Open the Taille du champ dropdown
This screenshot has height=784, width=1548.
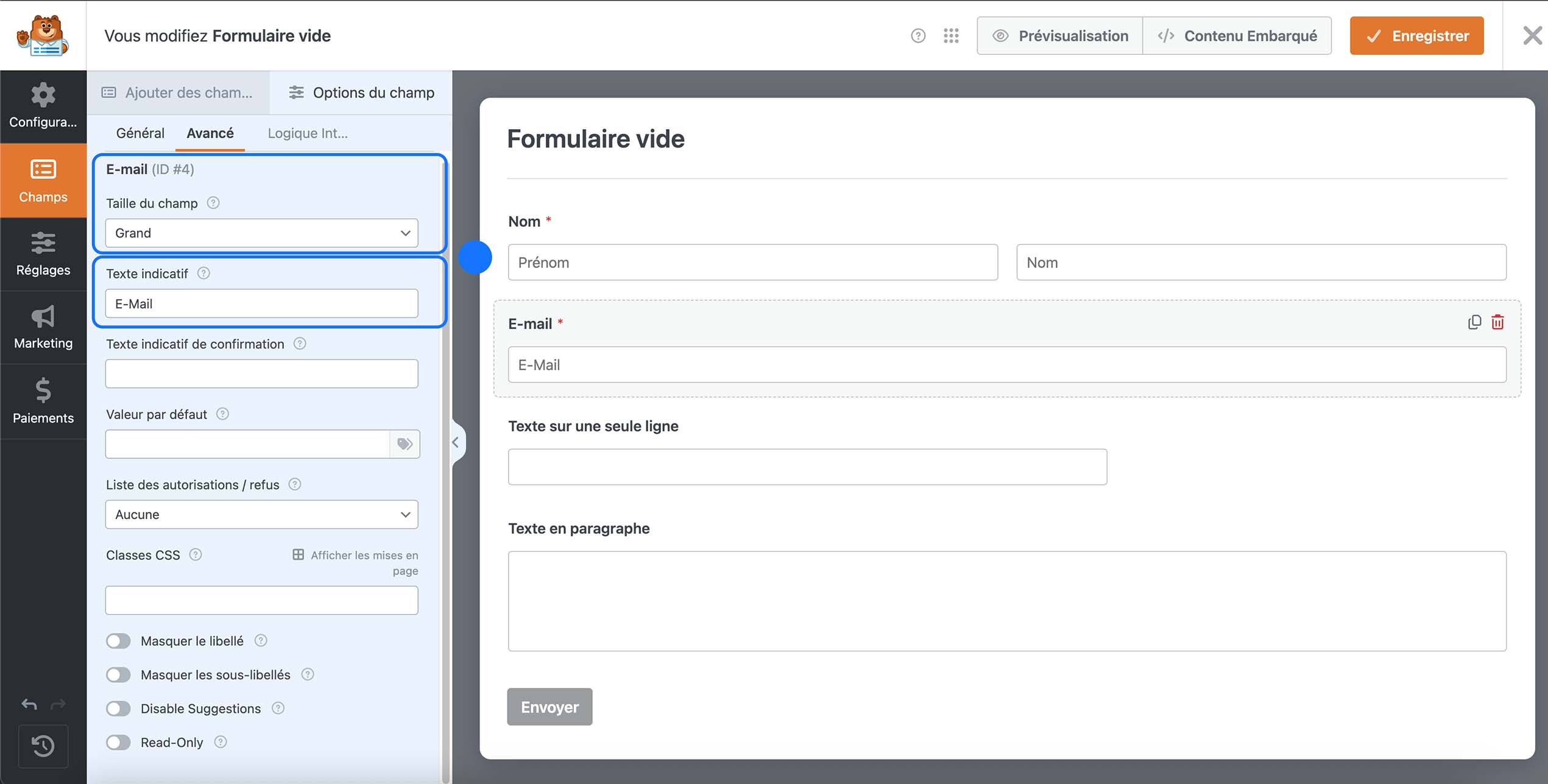261,233
